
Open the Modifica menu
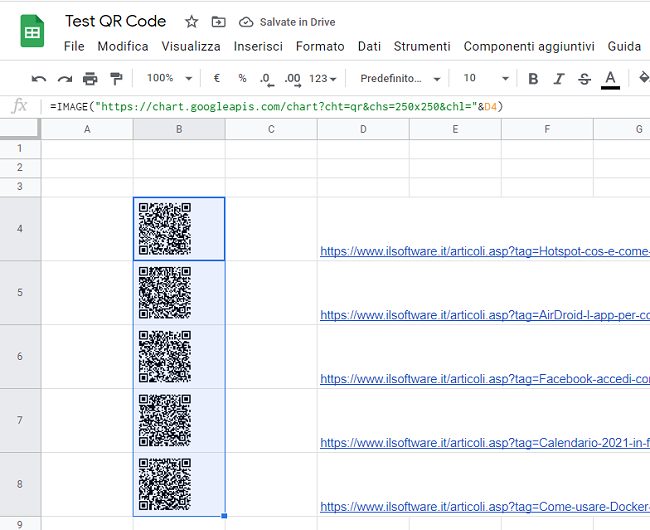[123, 46]
